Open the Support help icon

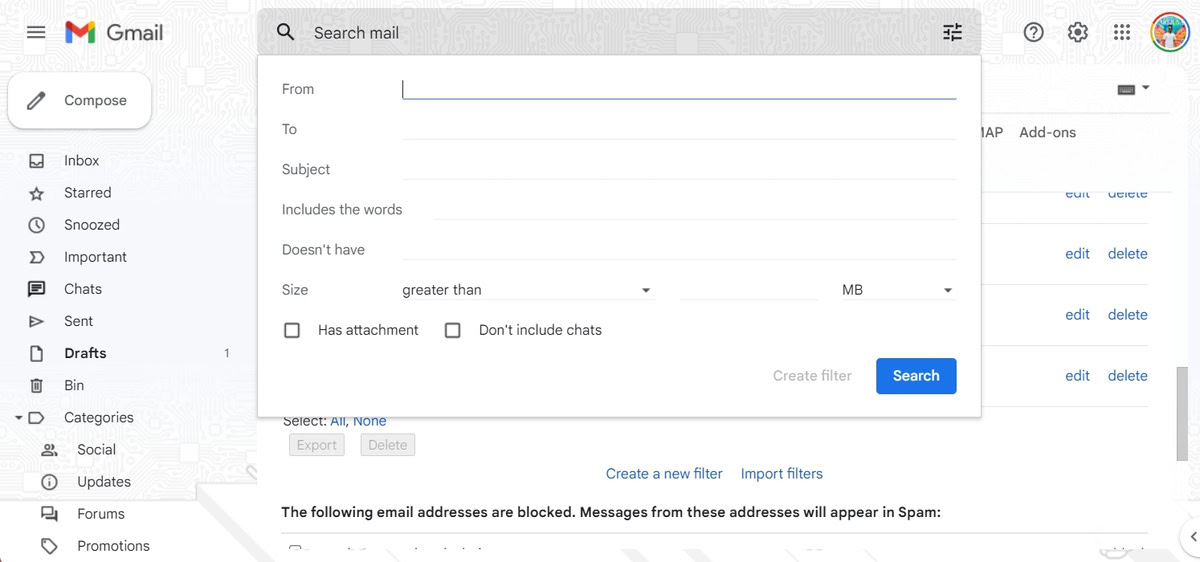[x=1034, y=32]
